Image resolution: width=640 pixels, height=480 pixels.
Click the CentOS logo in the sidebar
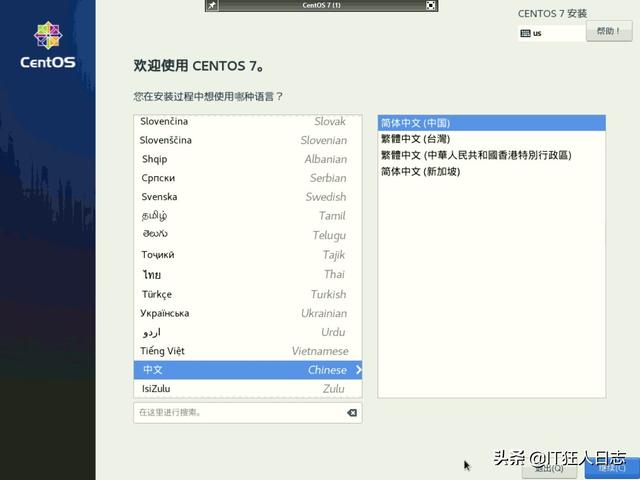(x=48, y=45)
